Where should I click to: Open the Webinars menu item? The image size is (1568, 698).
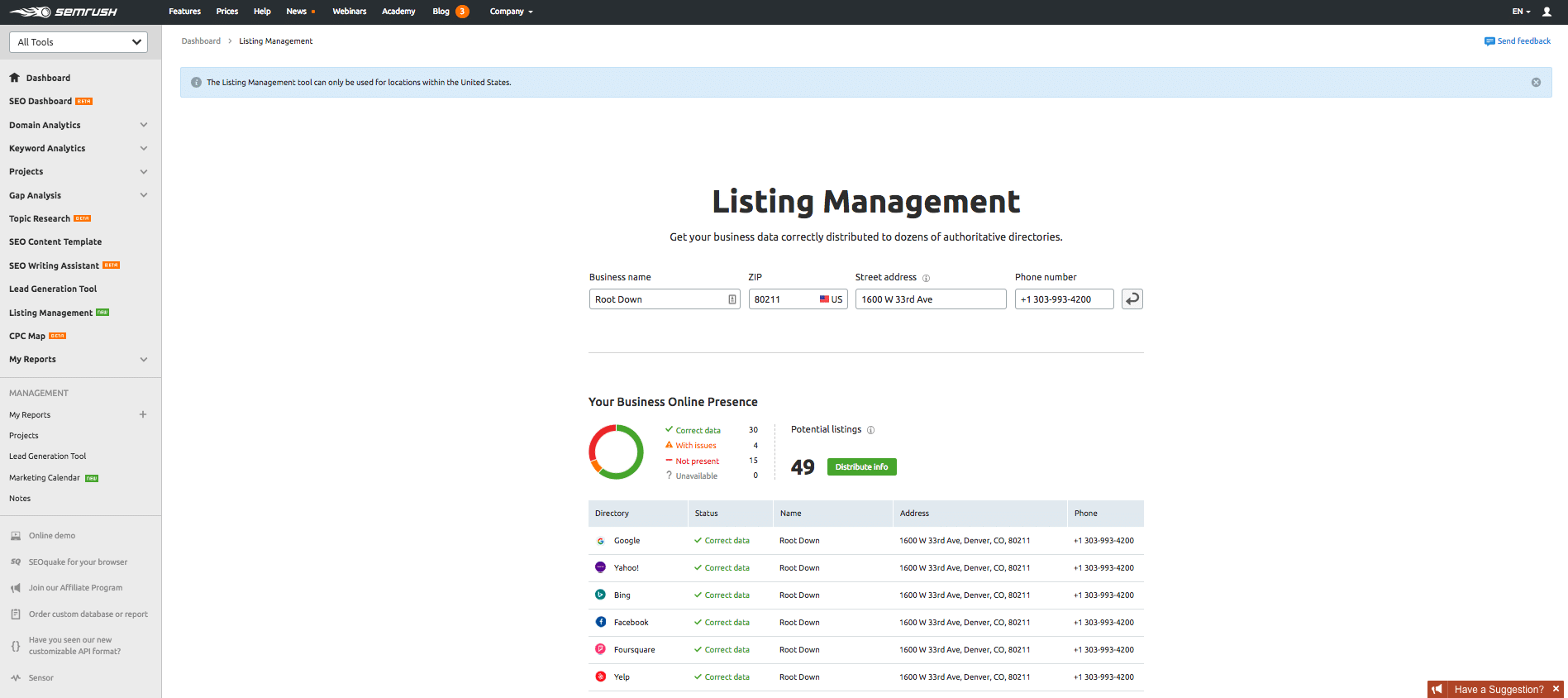point(350,12)
